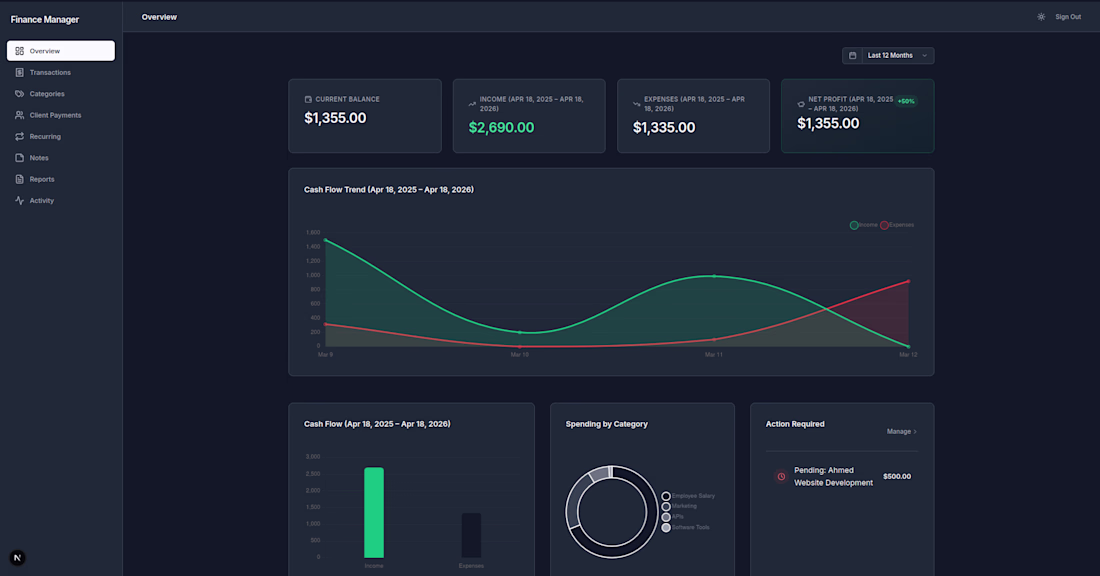The image size is (1100, 576).
Task: Click the Action Required heading
Action: tap(795, 424)
